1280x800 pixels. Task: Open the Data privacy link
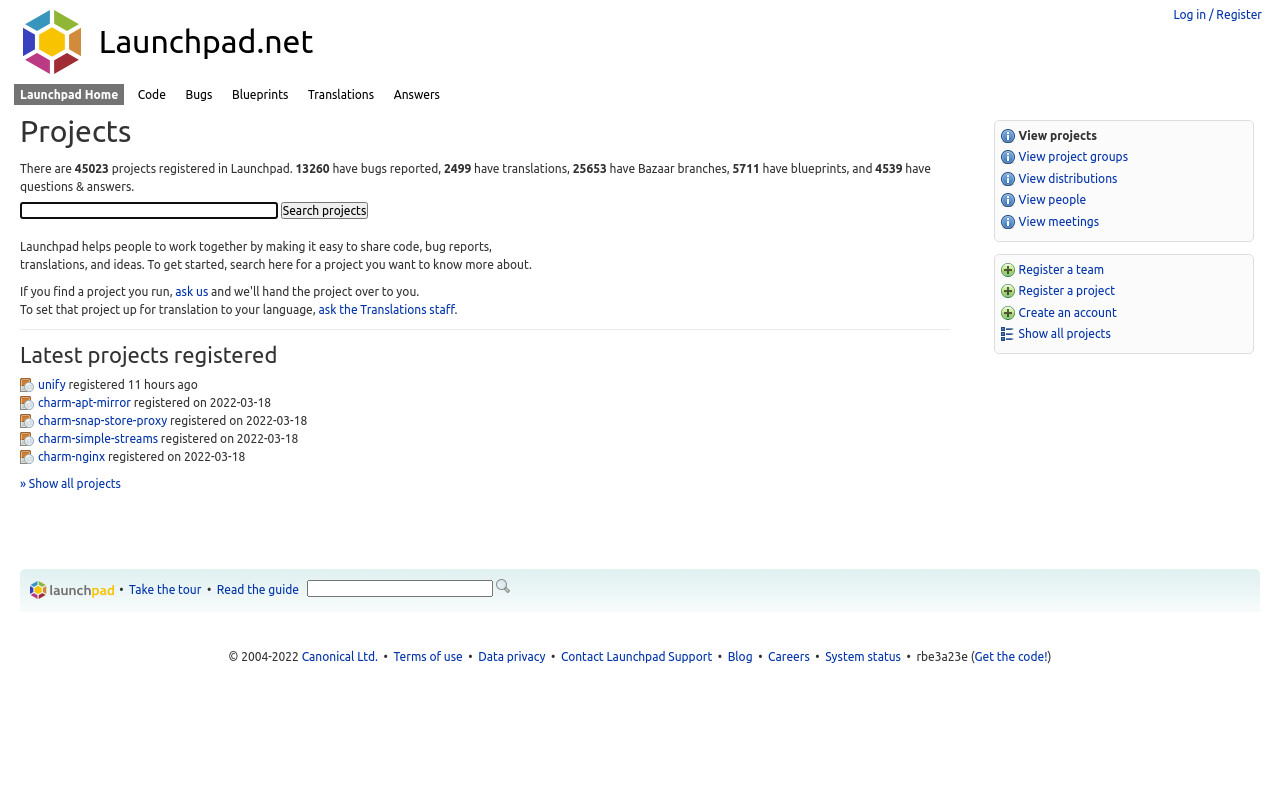coord(512,657)
